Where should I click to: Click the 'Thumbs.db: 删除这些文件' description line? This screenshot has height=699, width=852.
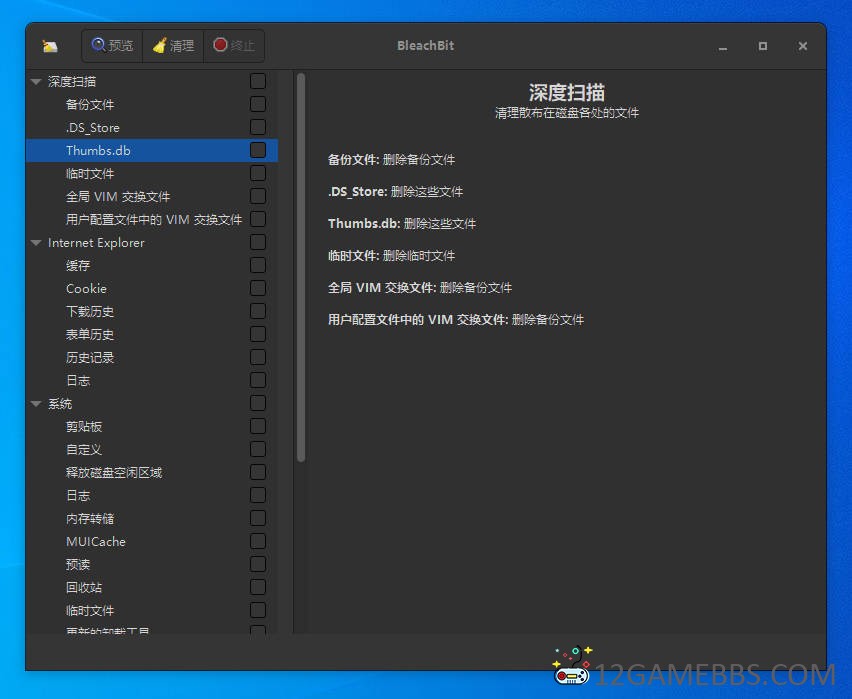(402, 223)
